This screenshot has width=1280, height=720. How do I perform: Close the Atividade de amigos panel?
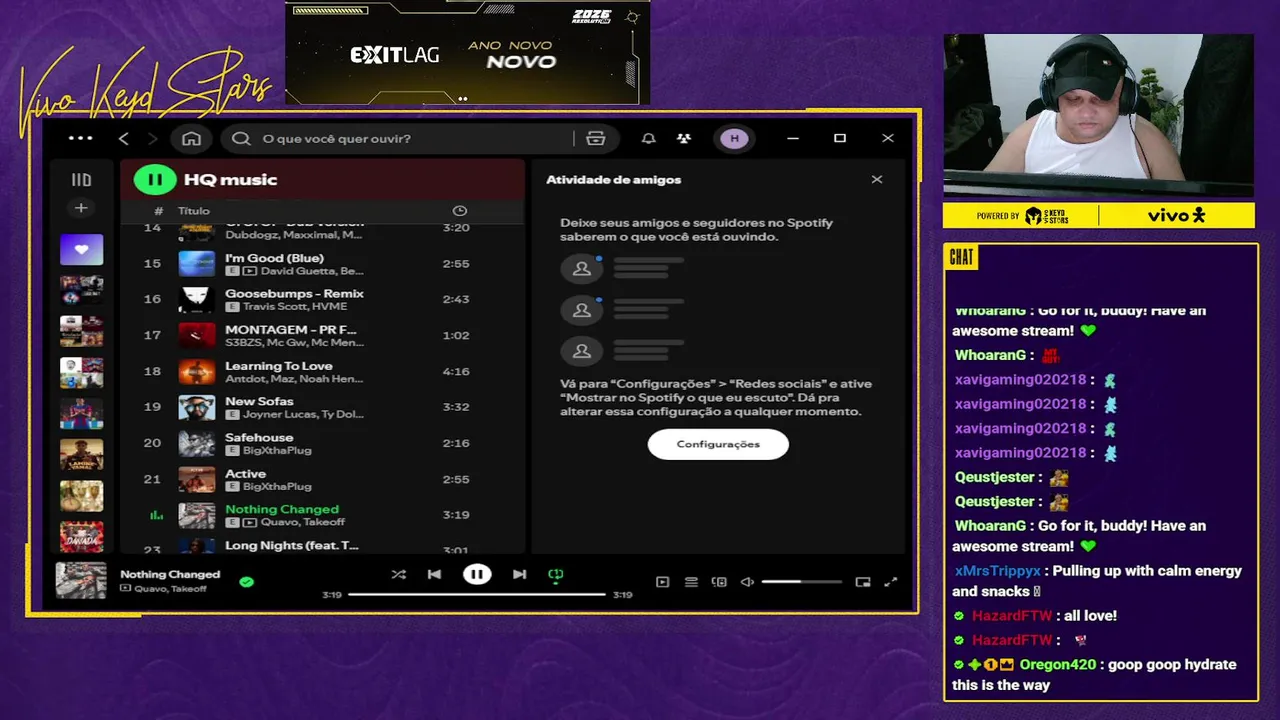pos(877,180)
